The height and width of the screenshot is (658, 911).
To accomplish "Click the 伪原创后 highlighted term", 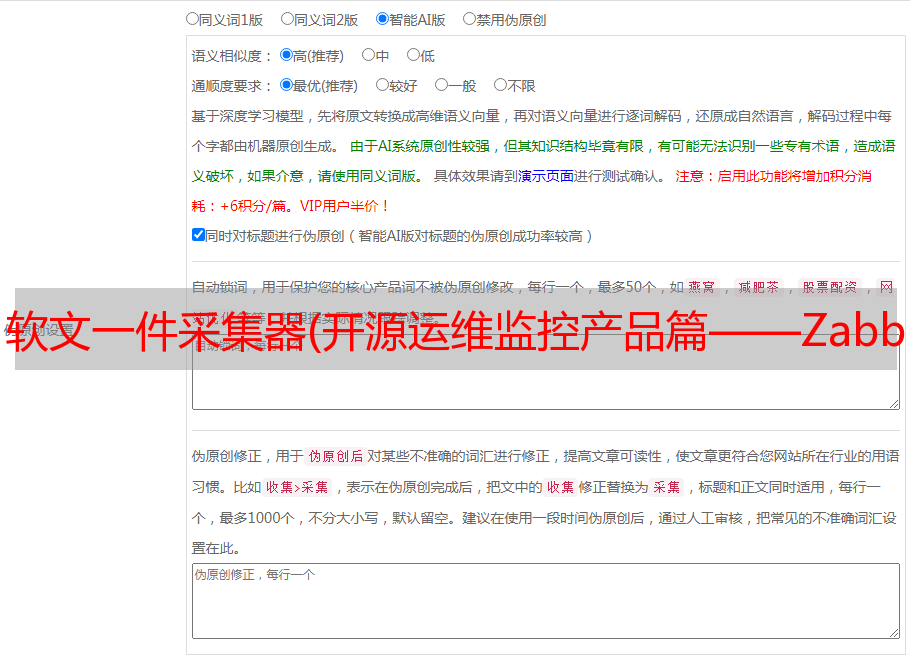I will (x=336, y=456).
